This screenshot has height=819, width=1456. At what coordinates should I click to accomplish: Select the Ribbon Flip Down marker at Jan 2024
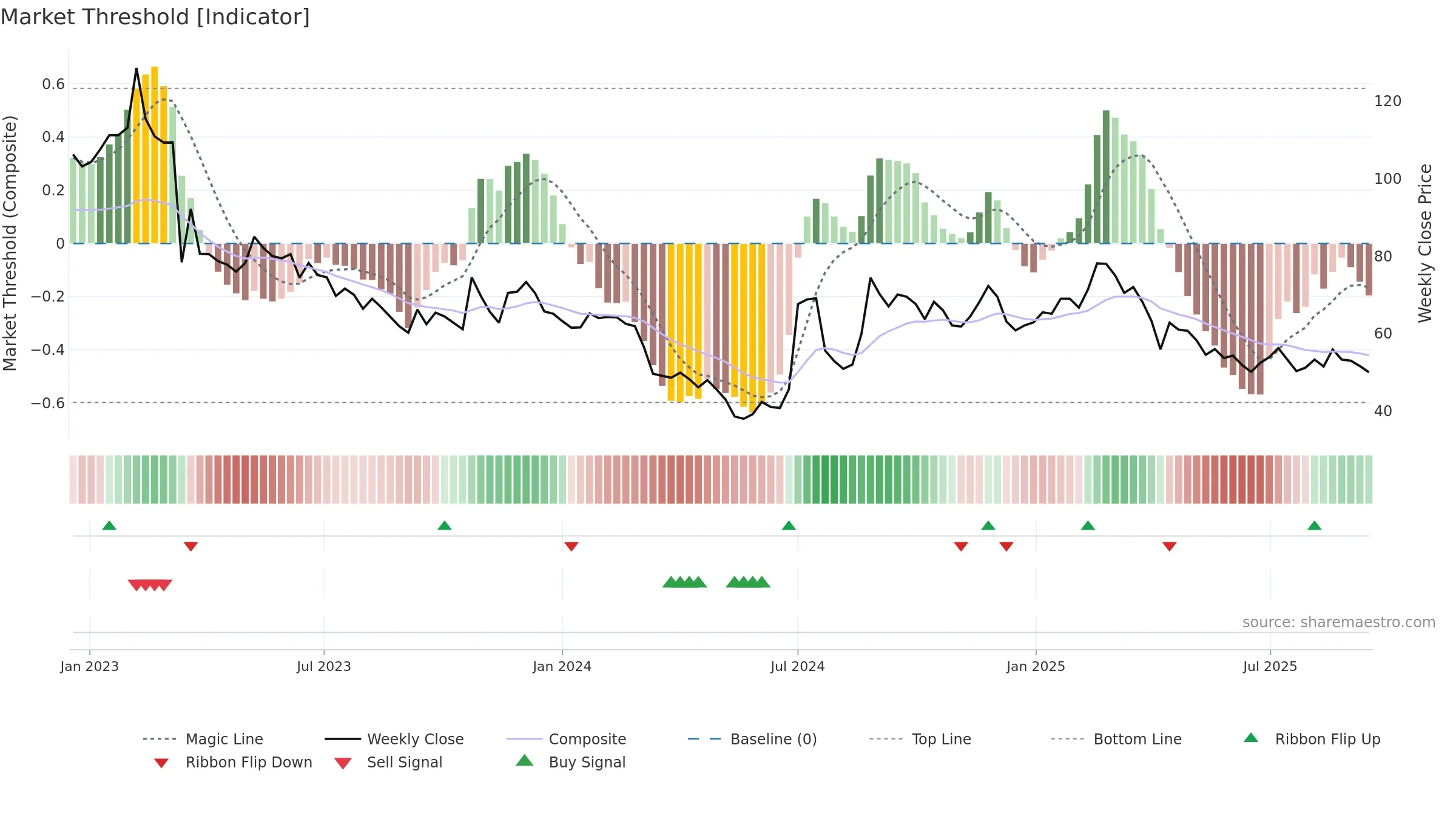pyautogui.click(x=571, y=547)
